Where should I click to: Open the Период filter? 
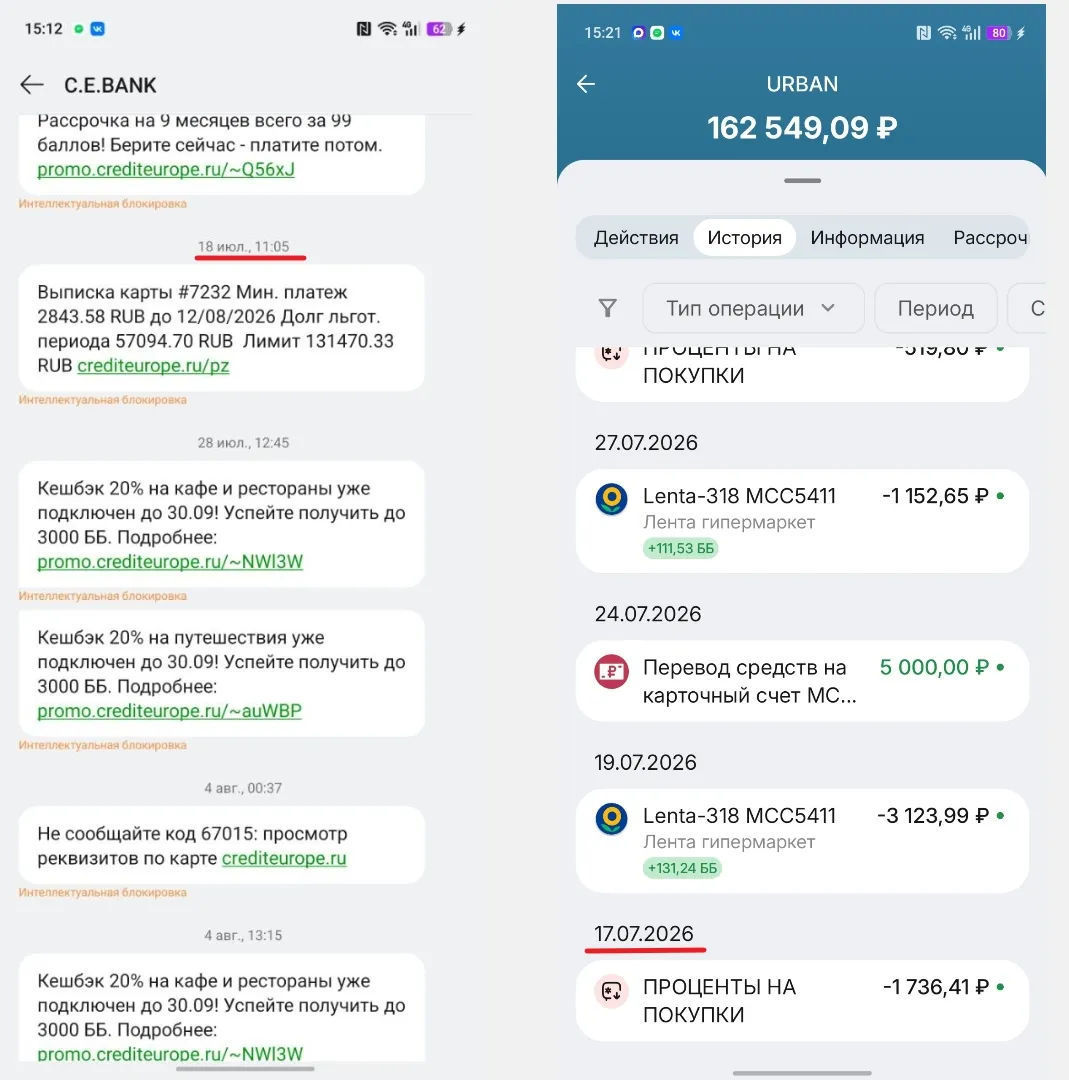[x=935, y=308]
